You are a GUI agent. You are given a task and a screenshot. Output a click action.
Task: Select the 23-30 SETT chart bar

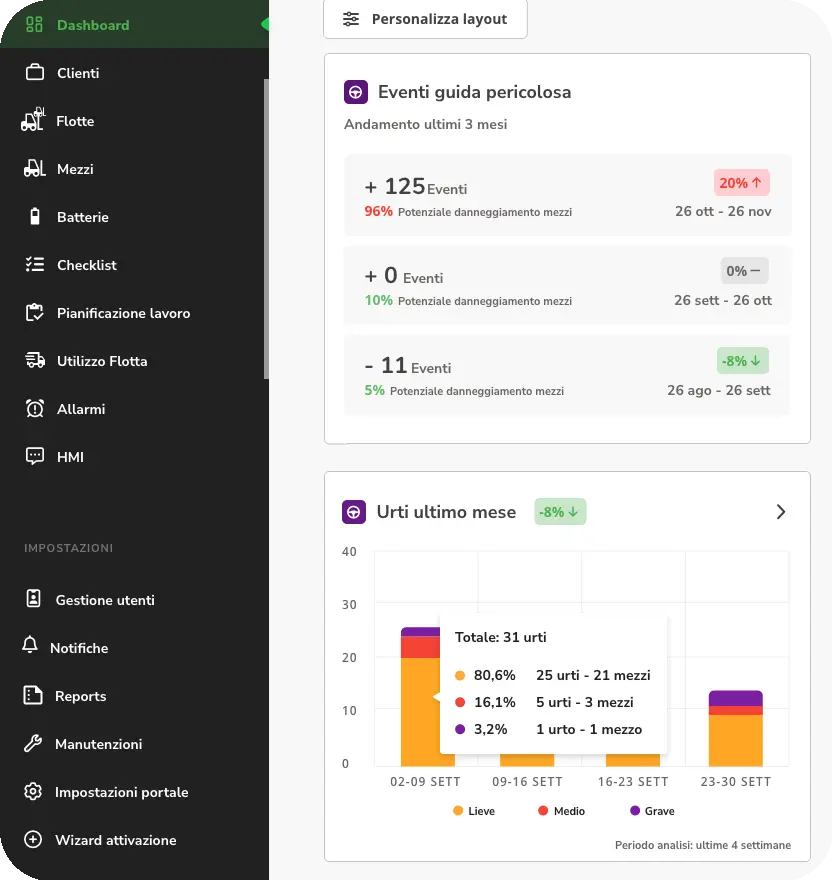(736, 729)
